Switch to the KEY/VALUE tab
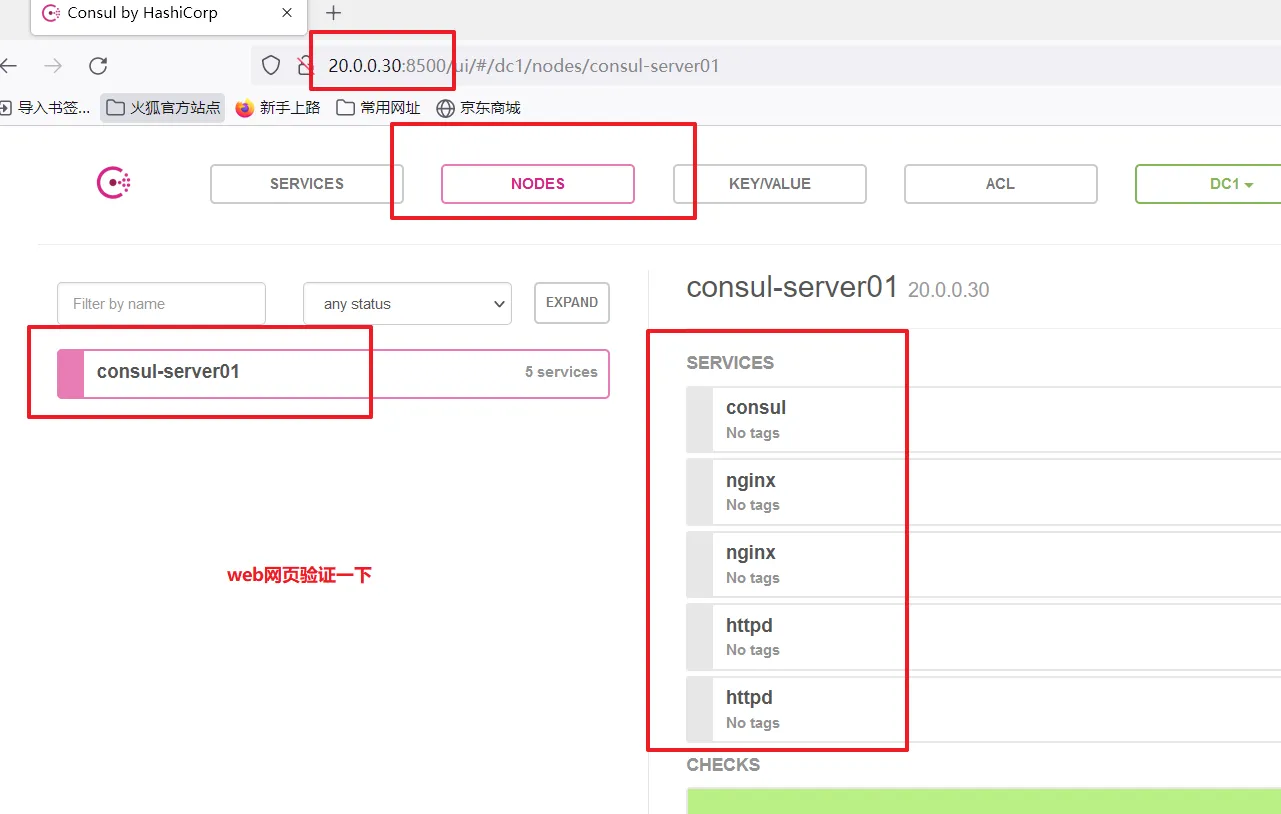The width and height of the screenshot is (1281, 814). point(770,184)
